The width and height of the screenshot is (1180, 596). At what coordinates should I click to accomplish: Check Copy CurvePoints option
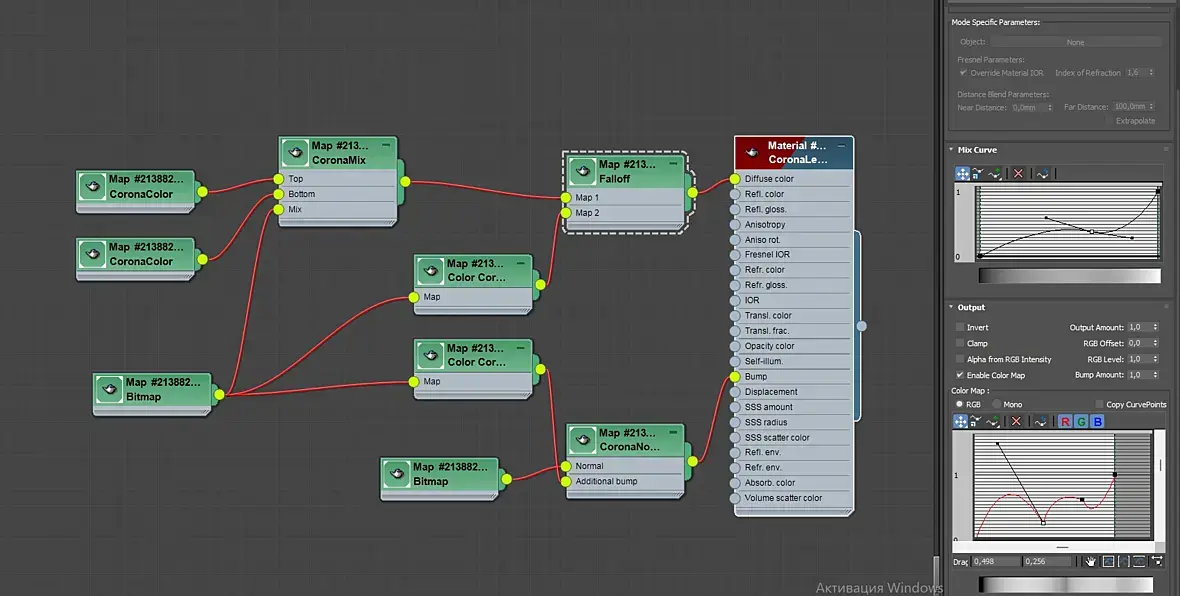point(1099,404)
